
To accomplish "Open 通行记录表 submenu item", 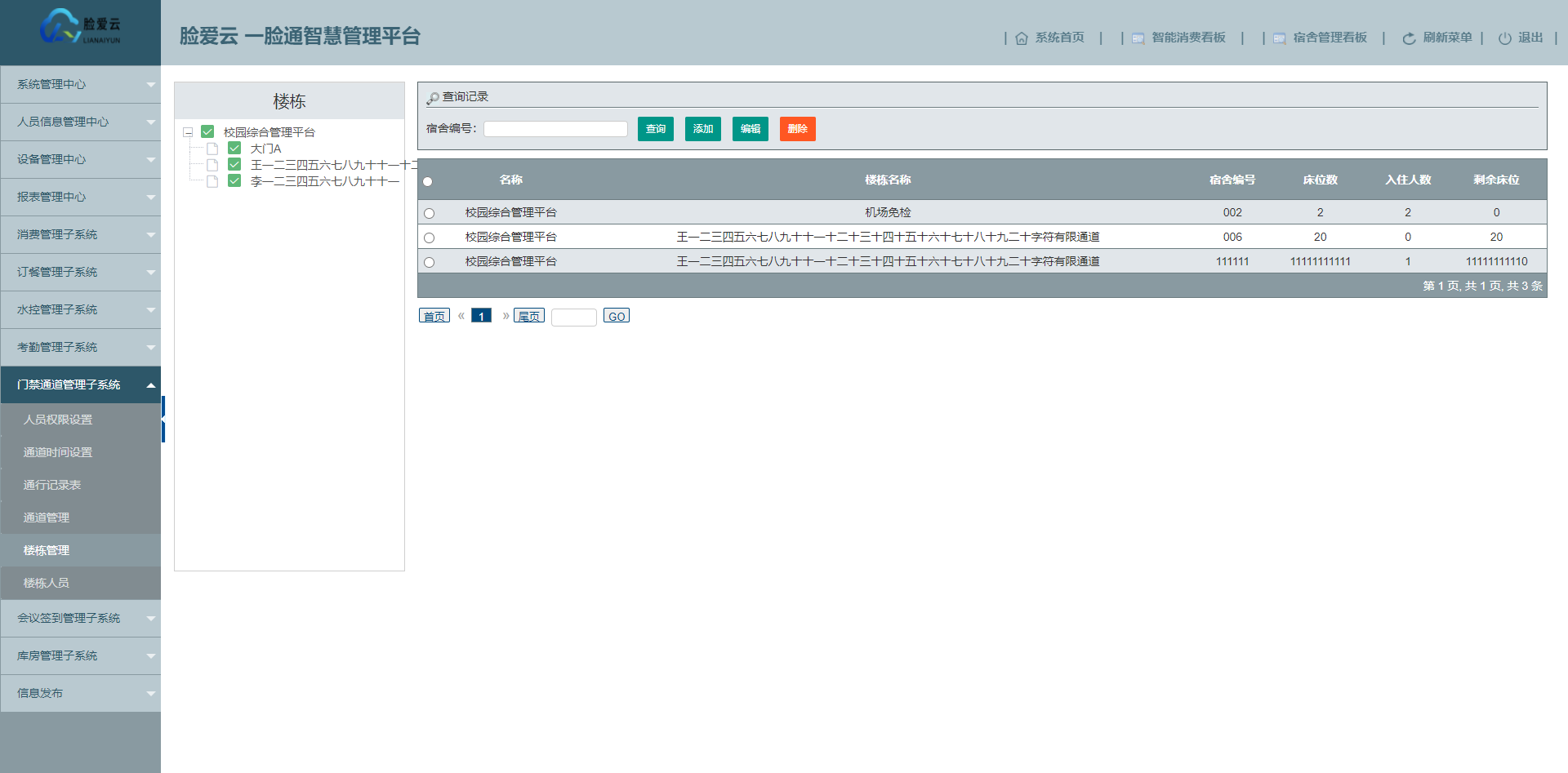I will pos(80,485).
